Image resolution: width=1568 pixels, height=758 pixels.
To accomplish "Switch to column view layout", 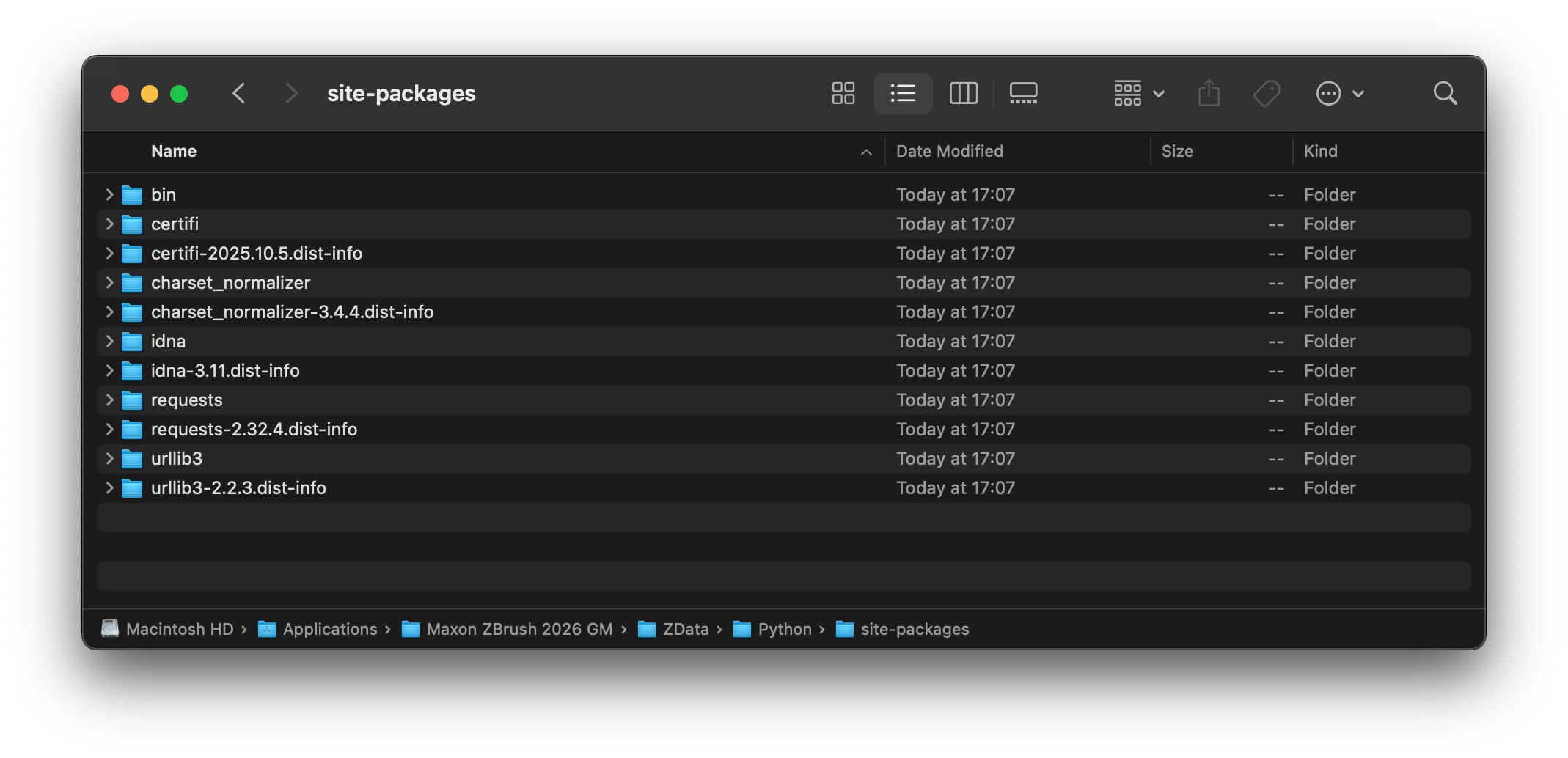I will coord(964,93).
